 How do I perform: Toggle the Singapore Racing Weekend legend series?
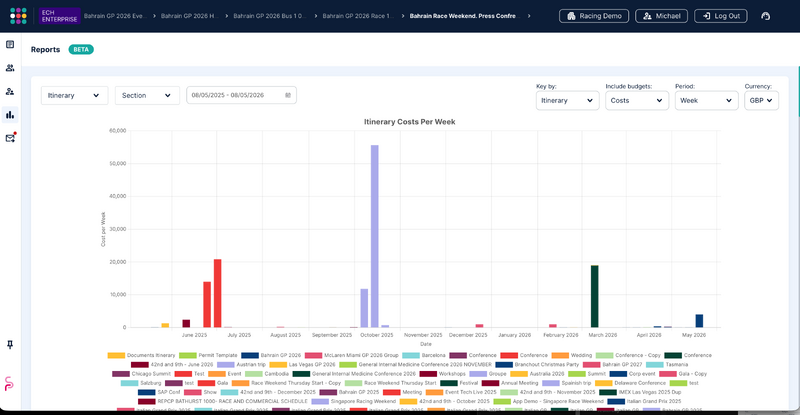(x=354, y=401)
